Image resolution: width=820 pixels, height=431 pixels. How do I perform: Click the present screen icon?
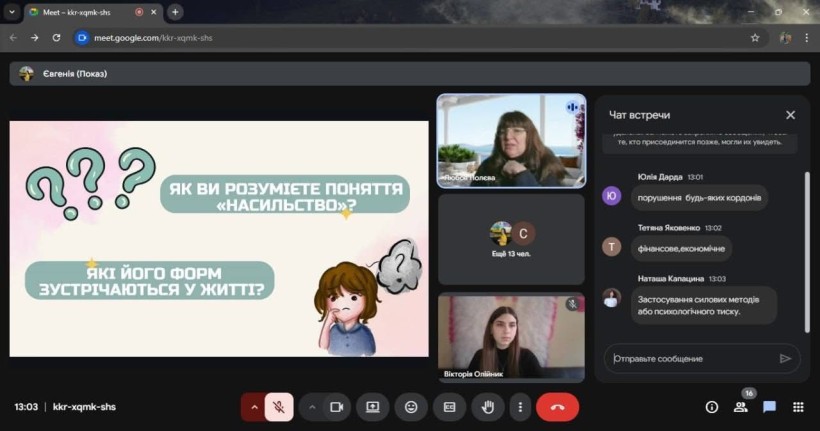click(x=373, y=407)
